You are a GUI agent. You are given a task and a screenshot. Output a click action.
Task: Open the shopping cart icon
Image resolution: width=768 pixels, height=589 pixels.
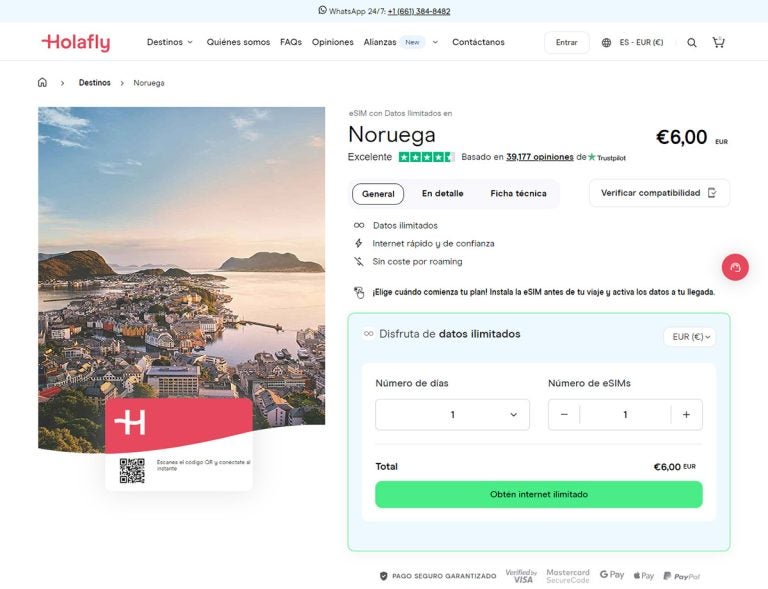coord(718,43)
